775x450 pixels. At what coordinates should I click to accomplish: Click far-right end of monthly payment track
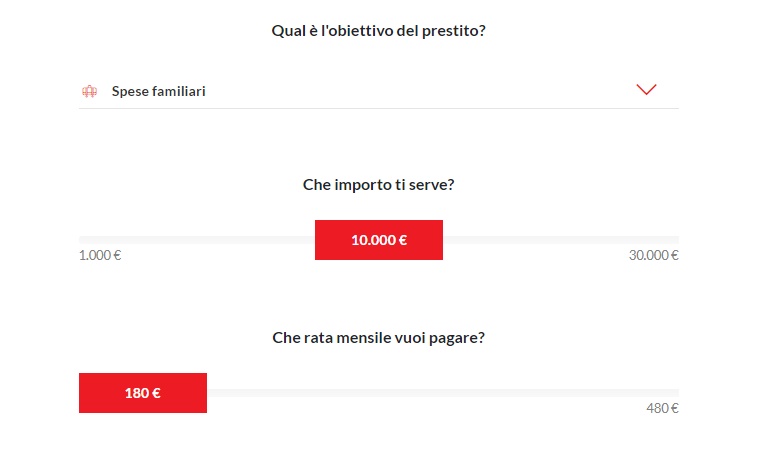coord(674,392)
